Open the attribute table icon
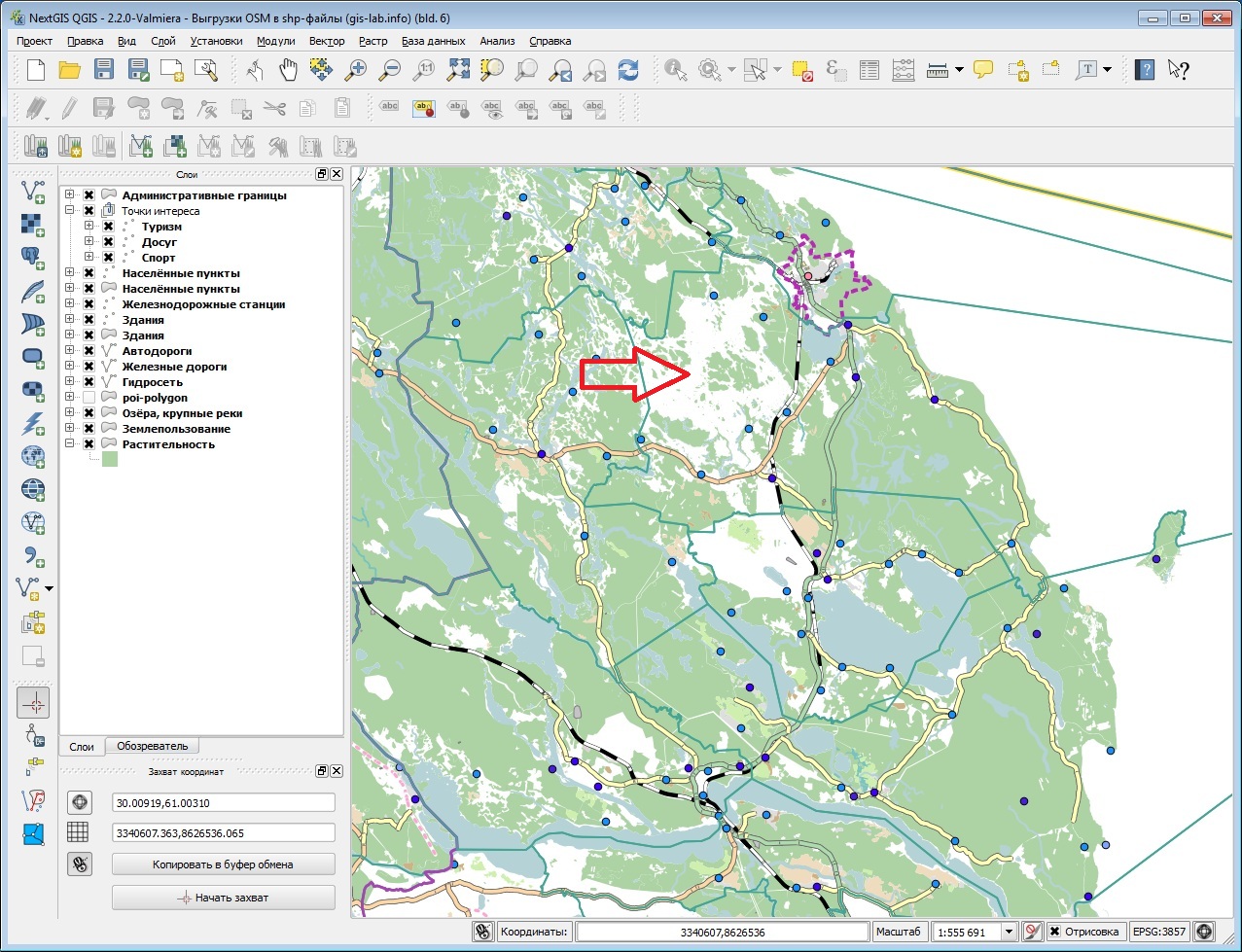1242x952 pixels. [x=869, y=70]
